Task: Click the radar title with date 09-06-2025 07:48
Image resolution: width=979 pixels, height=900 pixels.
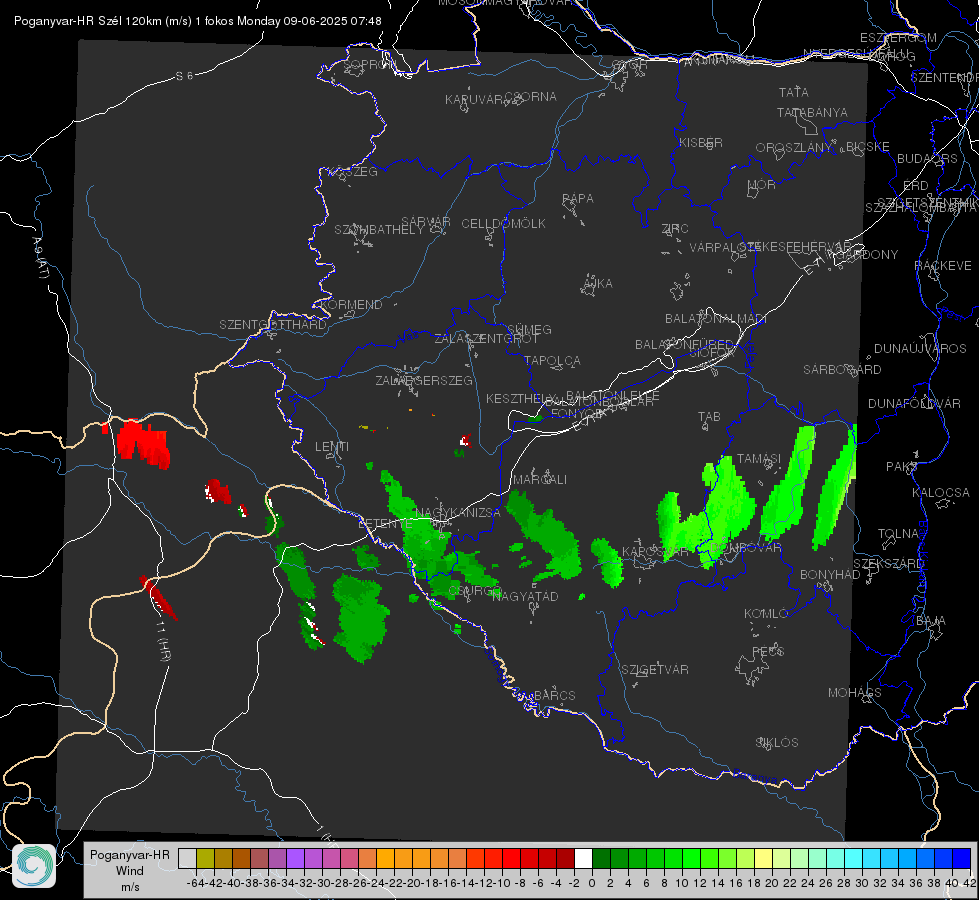Action: [x=198, y=21]
